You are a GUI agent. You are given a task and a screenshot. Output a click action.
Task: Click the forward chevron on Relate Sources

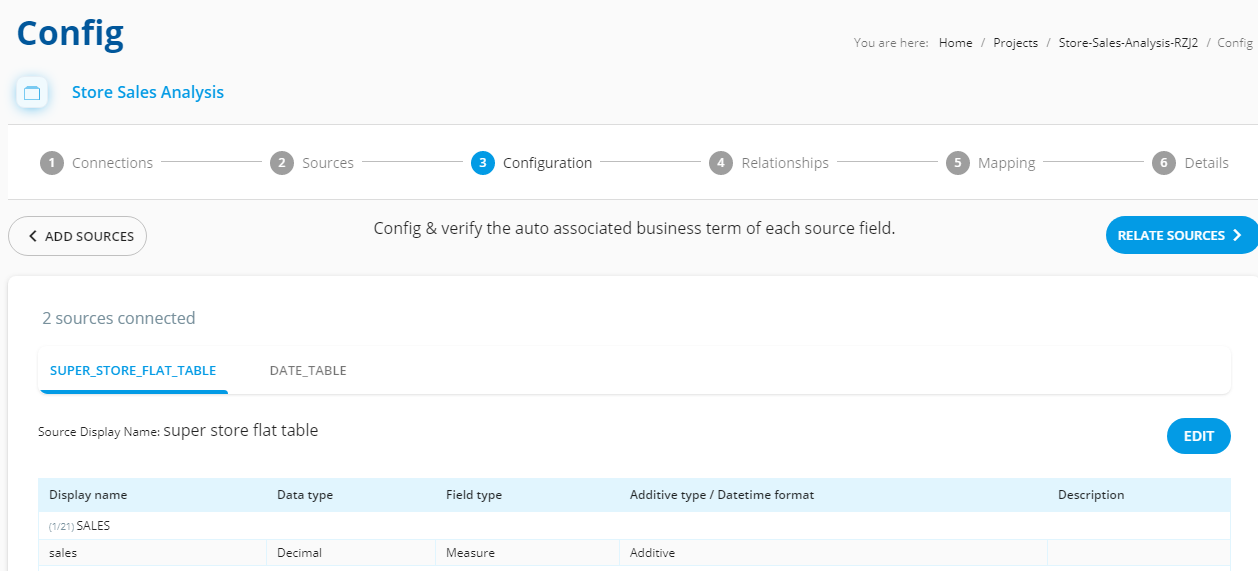tap(1237, 236)
